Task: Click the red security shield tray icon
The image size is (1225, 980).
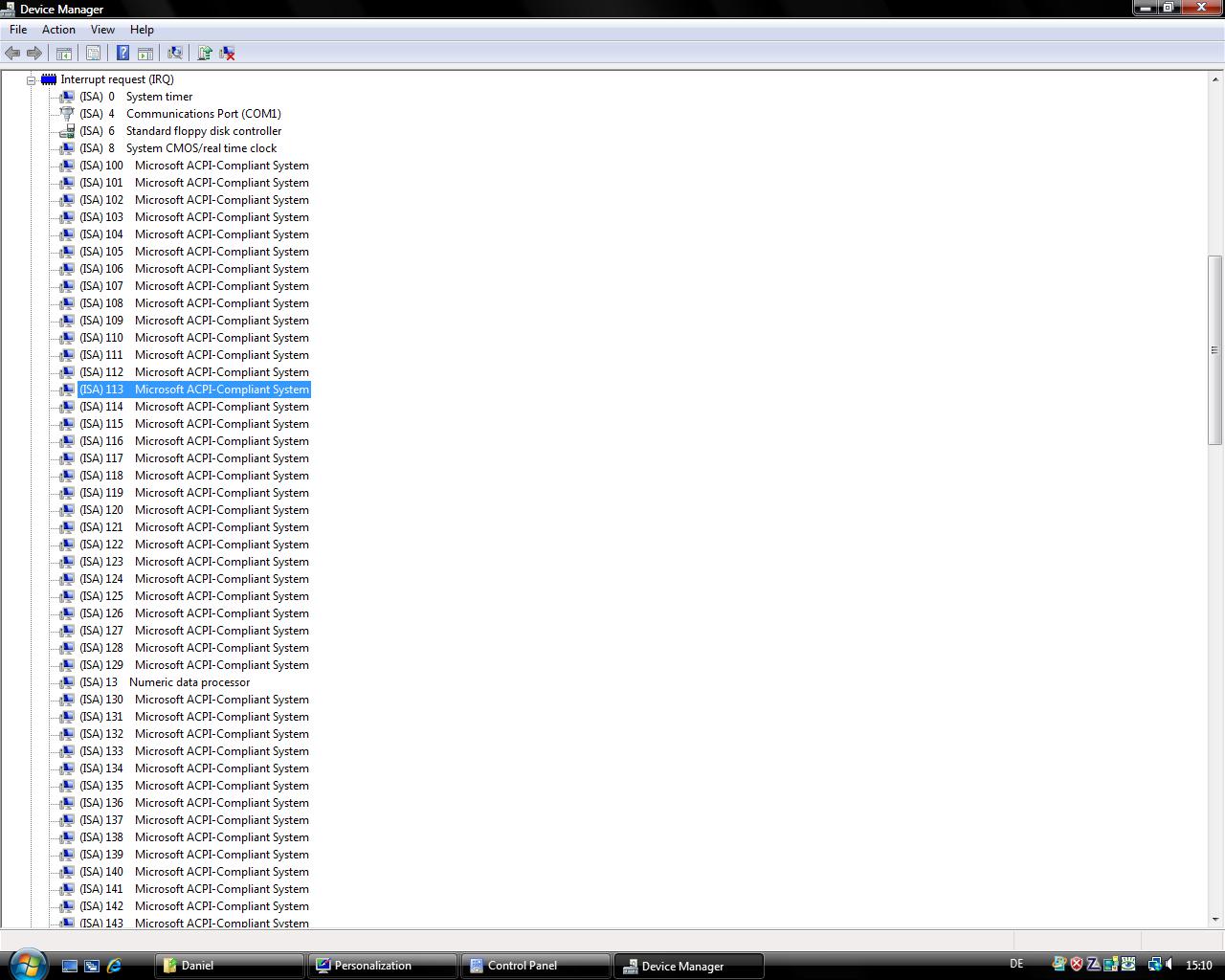Action: (1077, 965)
